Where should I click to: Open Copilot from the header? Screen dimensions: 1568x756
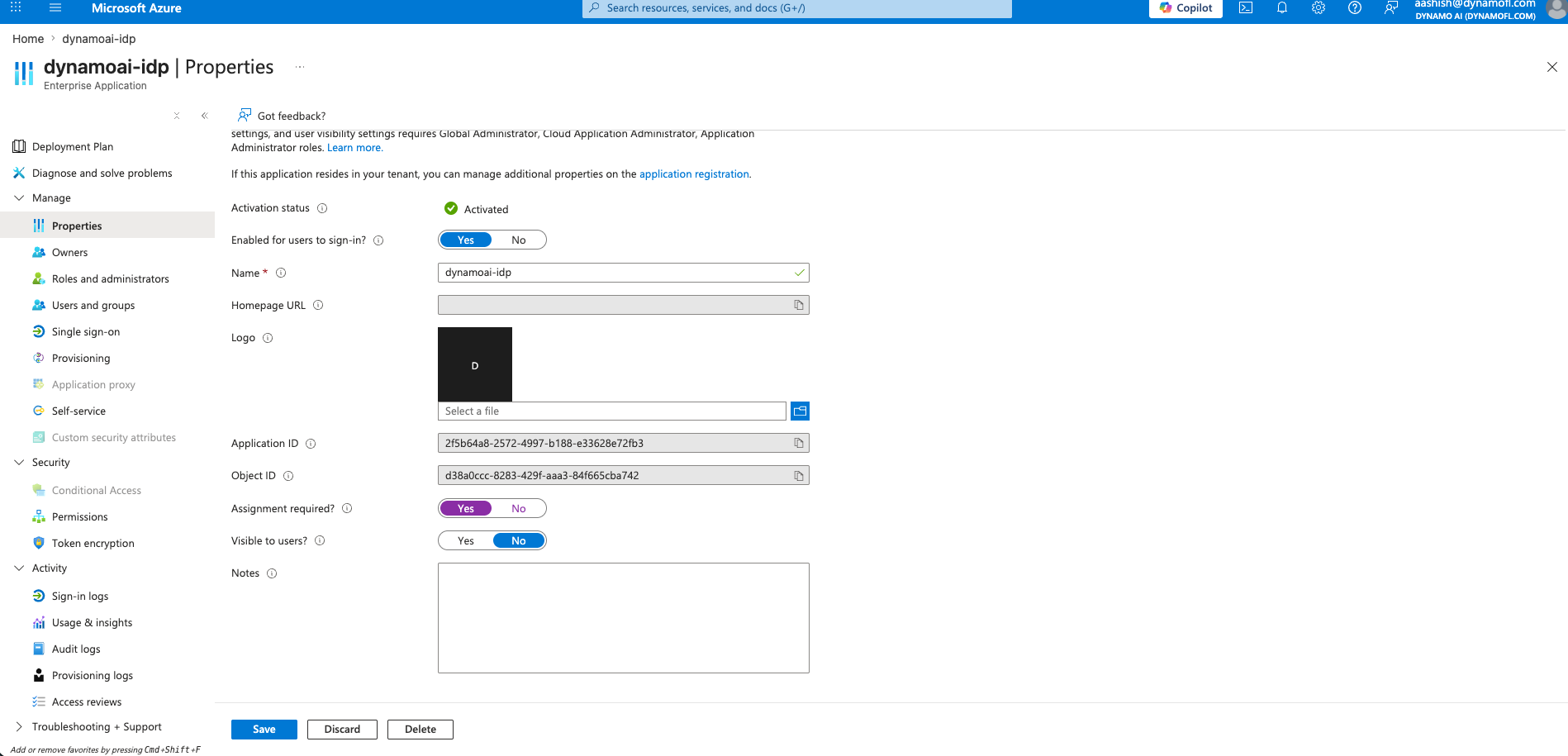[1186, 7]
